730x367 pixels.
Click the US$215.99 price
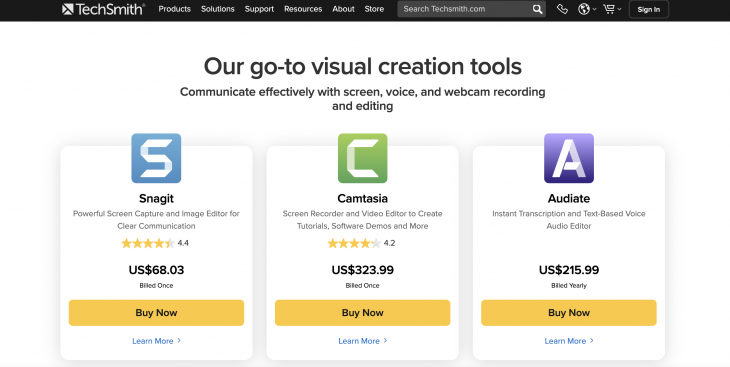tap(569, 270)
